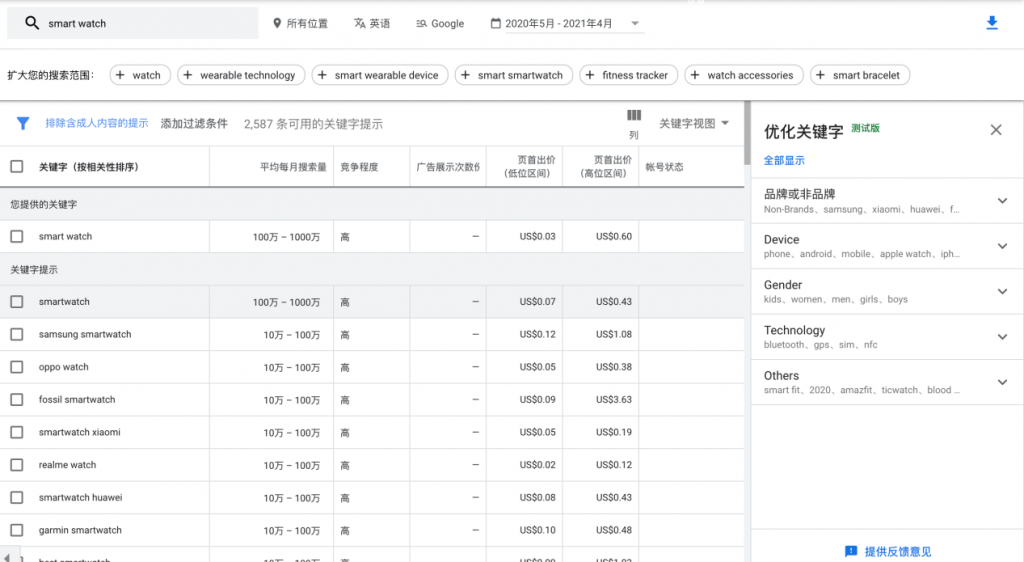This screenshot has width=1024, height=562.
Task: Add 'smart wearable device' suggestion chip
Action: [x=379, y=75]
